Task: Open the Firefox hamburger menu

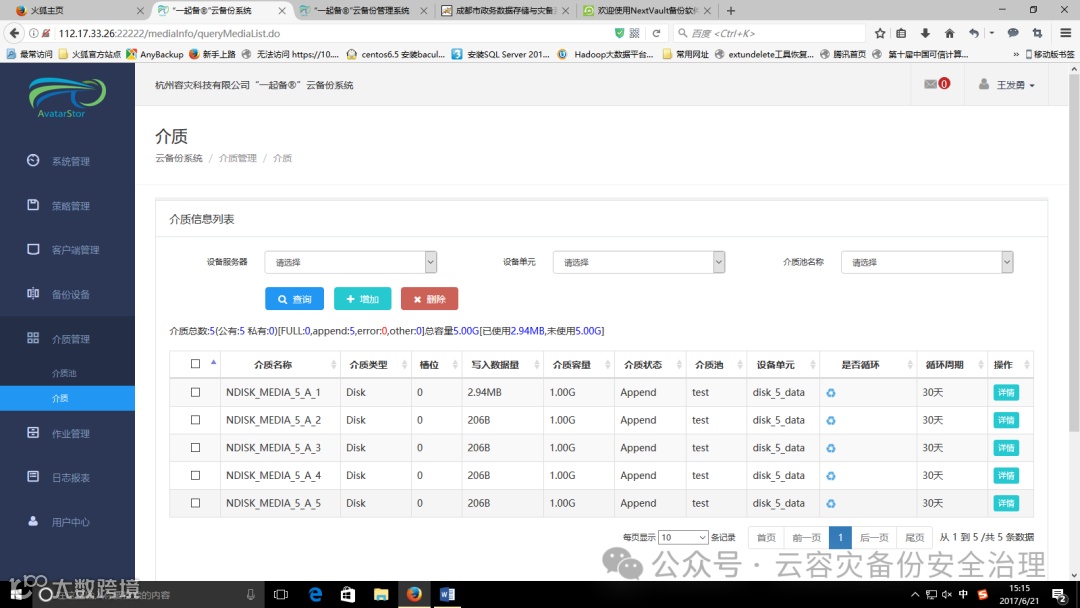Action: (1066, 33)
